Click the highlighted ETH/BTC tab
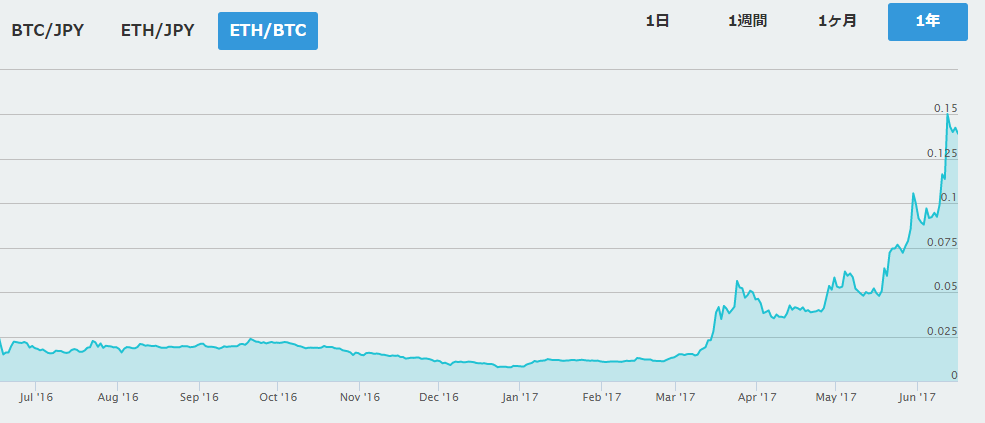The width and height of the screenshot is (985, 423). pos(267,30)
